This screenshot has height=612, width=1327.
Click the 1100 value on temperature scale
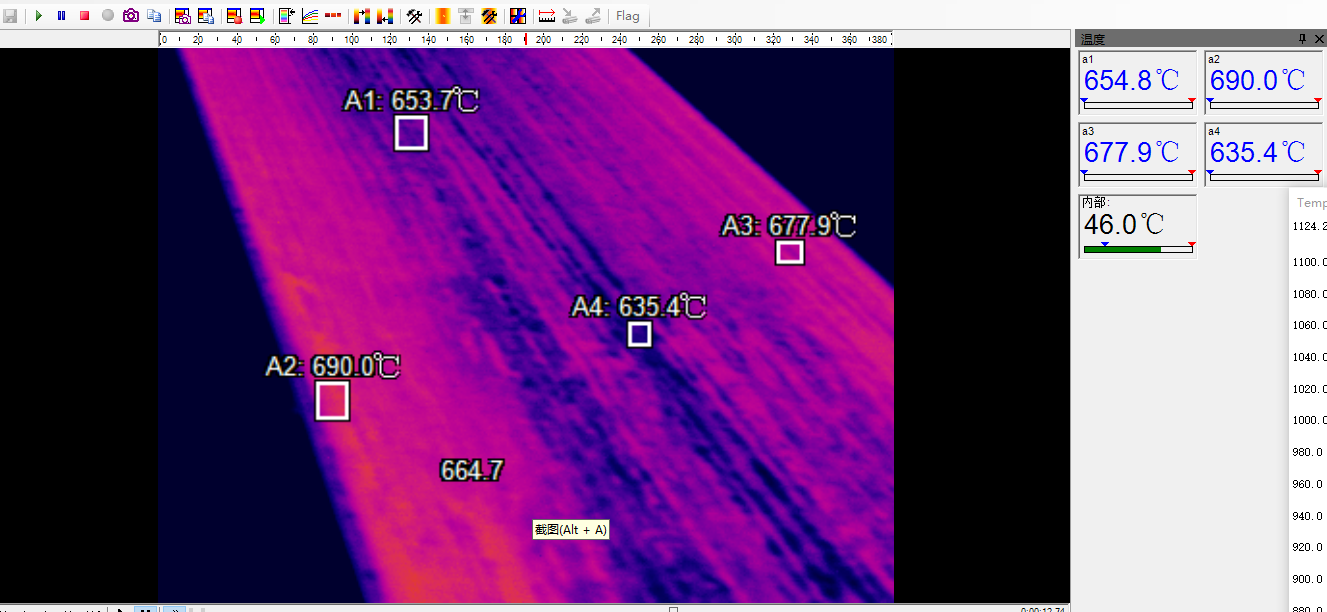1310,262
